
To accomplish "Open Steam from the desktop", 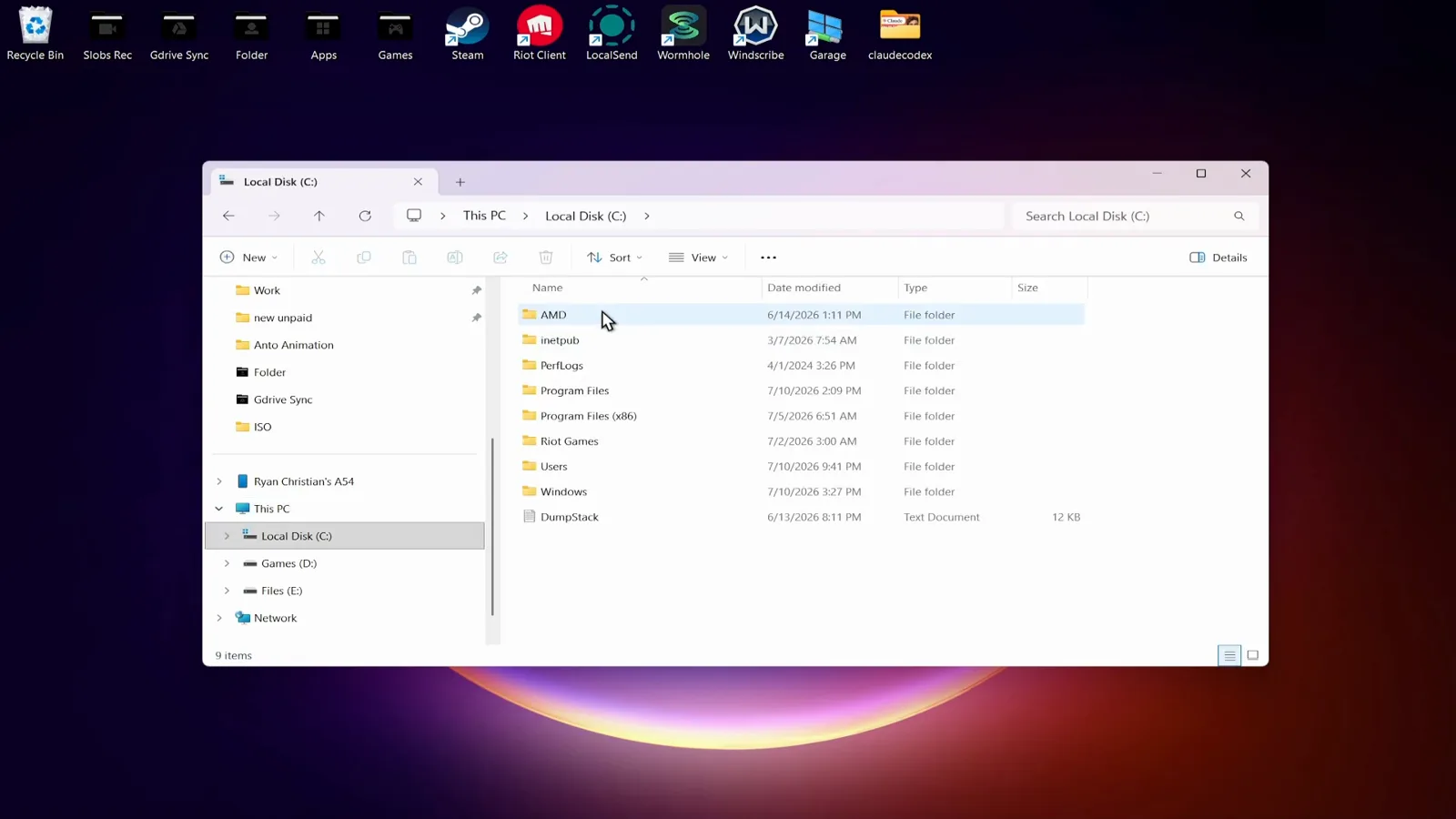I will click(468, 33).
